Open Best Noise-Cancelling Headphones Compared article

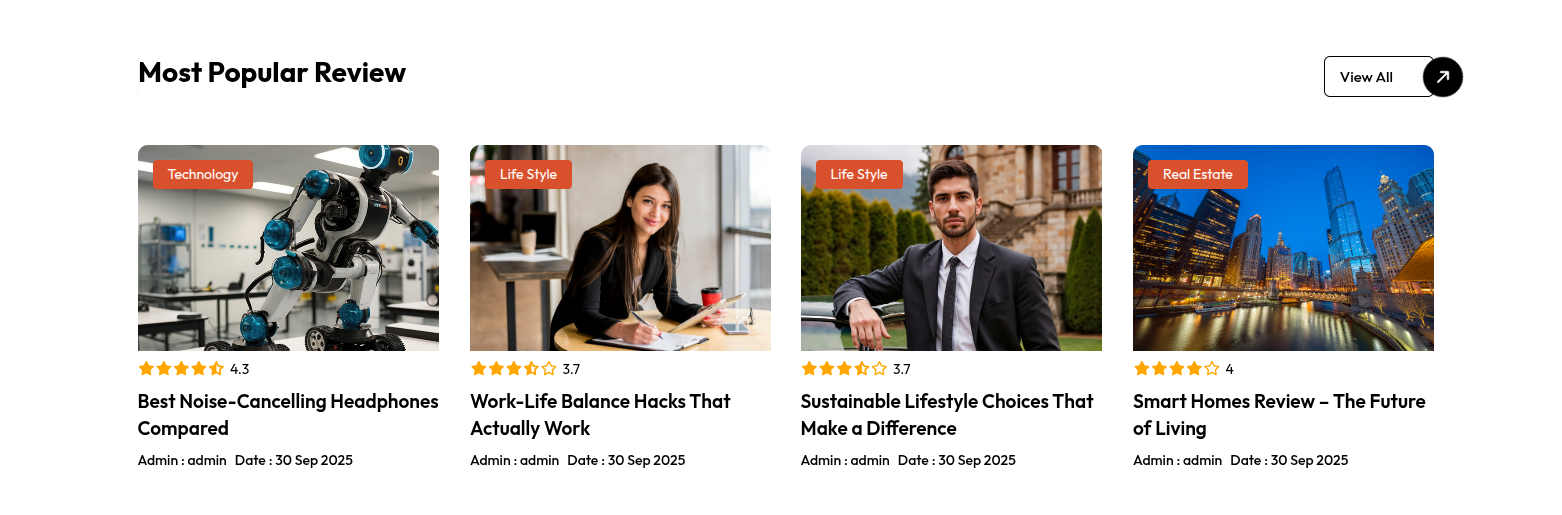[288, 415]
